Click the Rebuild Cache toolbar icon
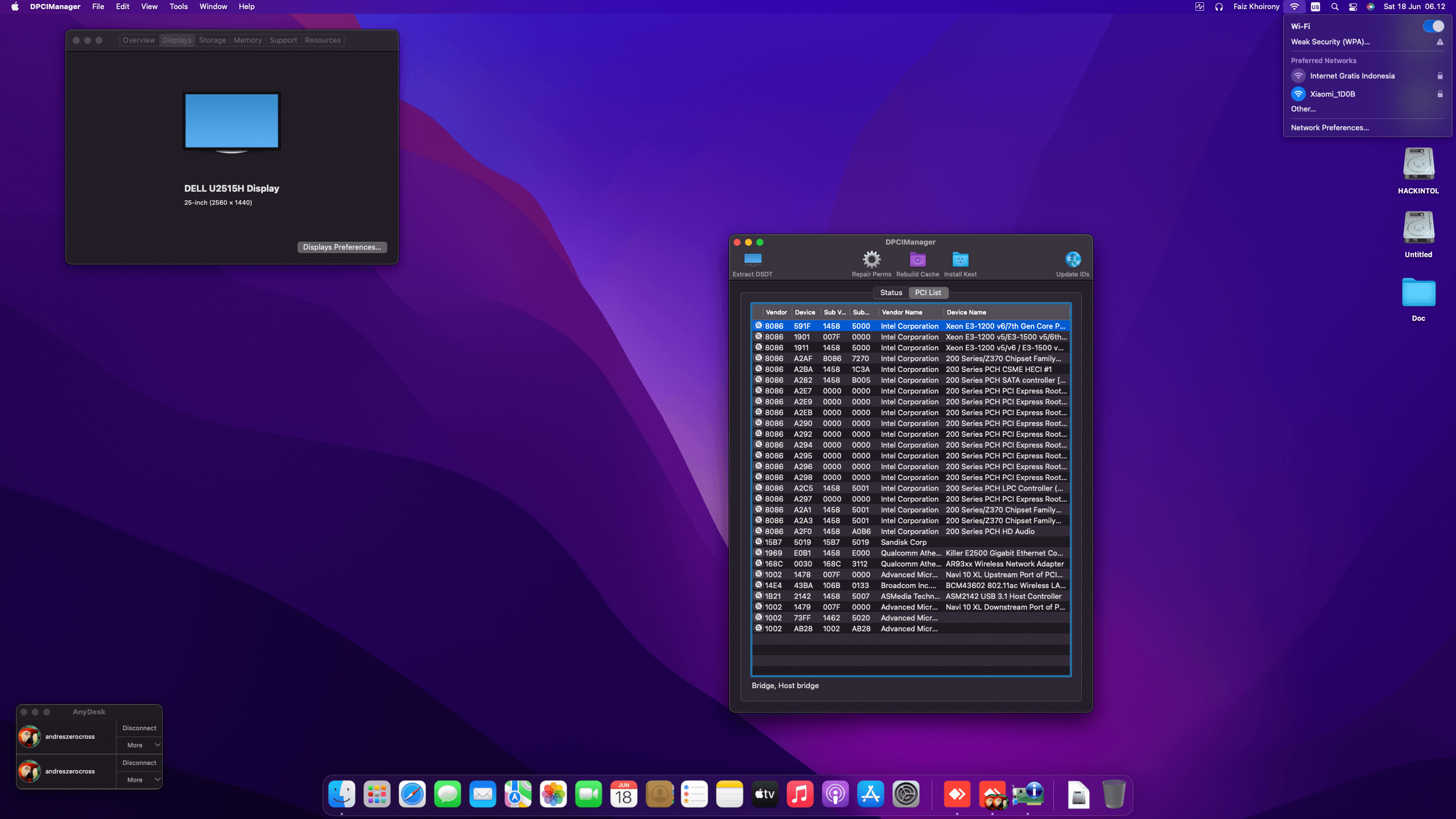 click(917, 260)
